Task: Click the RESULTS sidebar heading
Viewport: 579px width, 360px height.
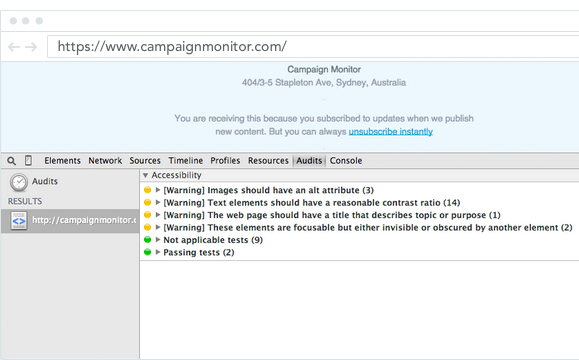Action: 25,201
